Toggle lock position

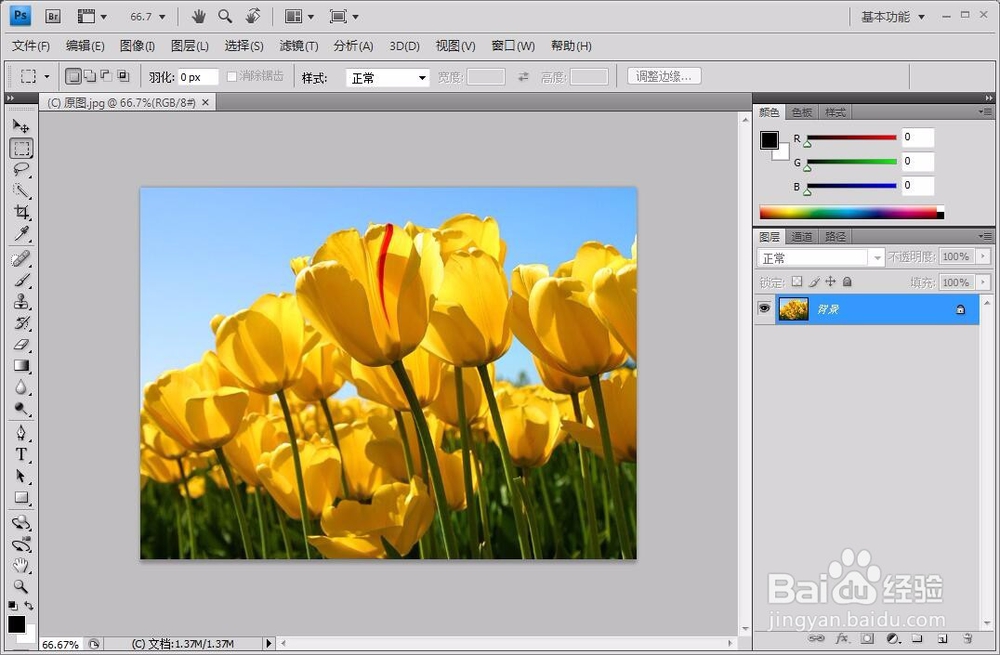[830, 281]
